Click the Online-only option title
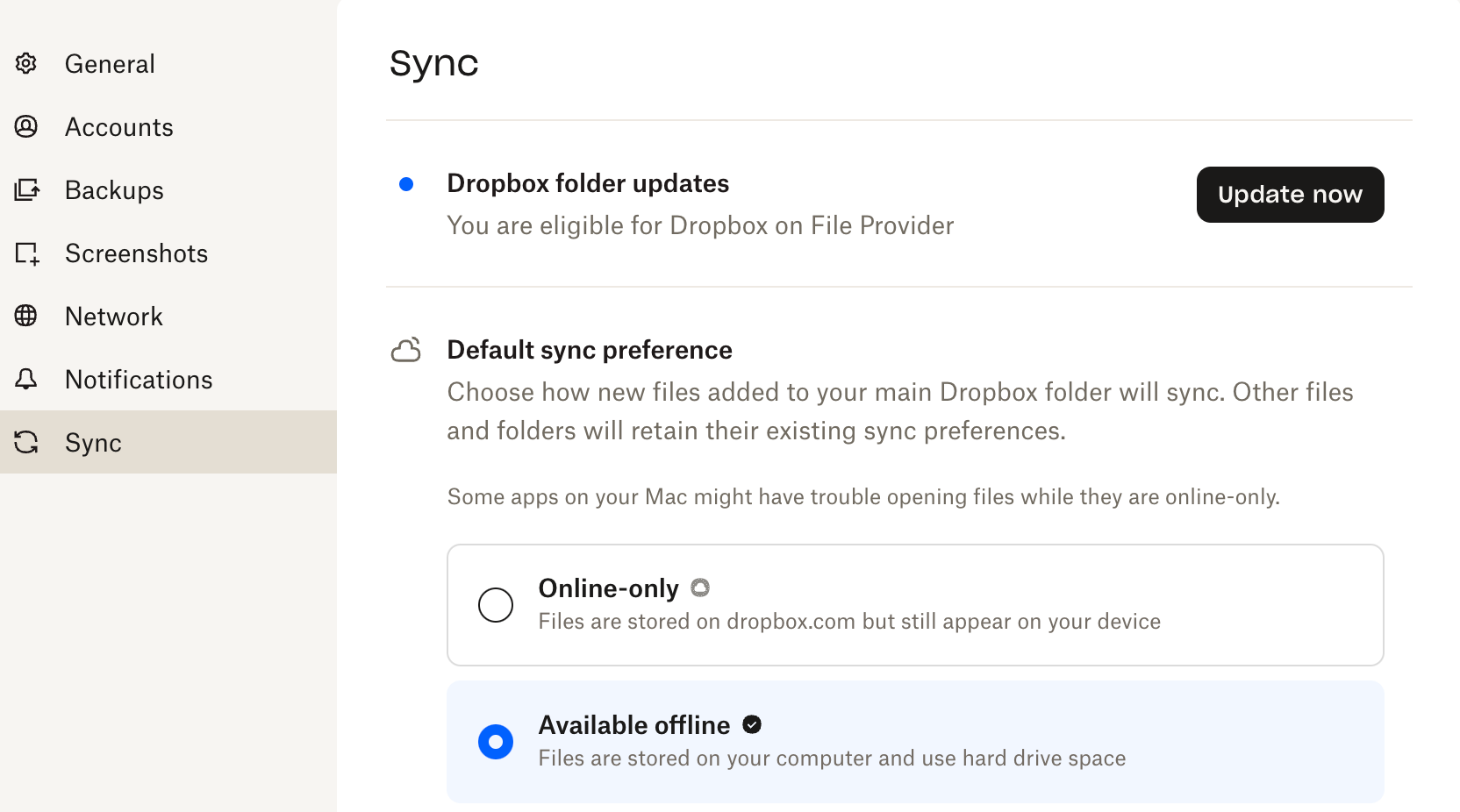 point(609,588)
